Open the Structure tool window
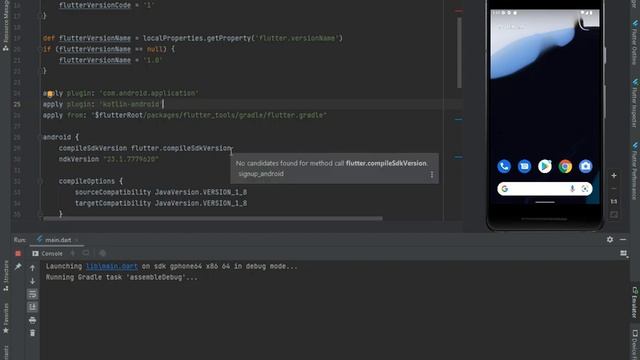This screenshot has height=360, width=640. (x=6, y=276)
